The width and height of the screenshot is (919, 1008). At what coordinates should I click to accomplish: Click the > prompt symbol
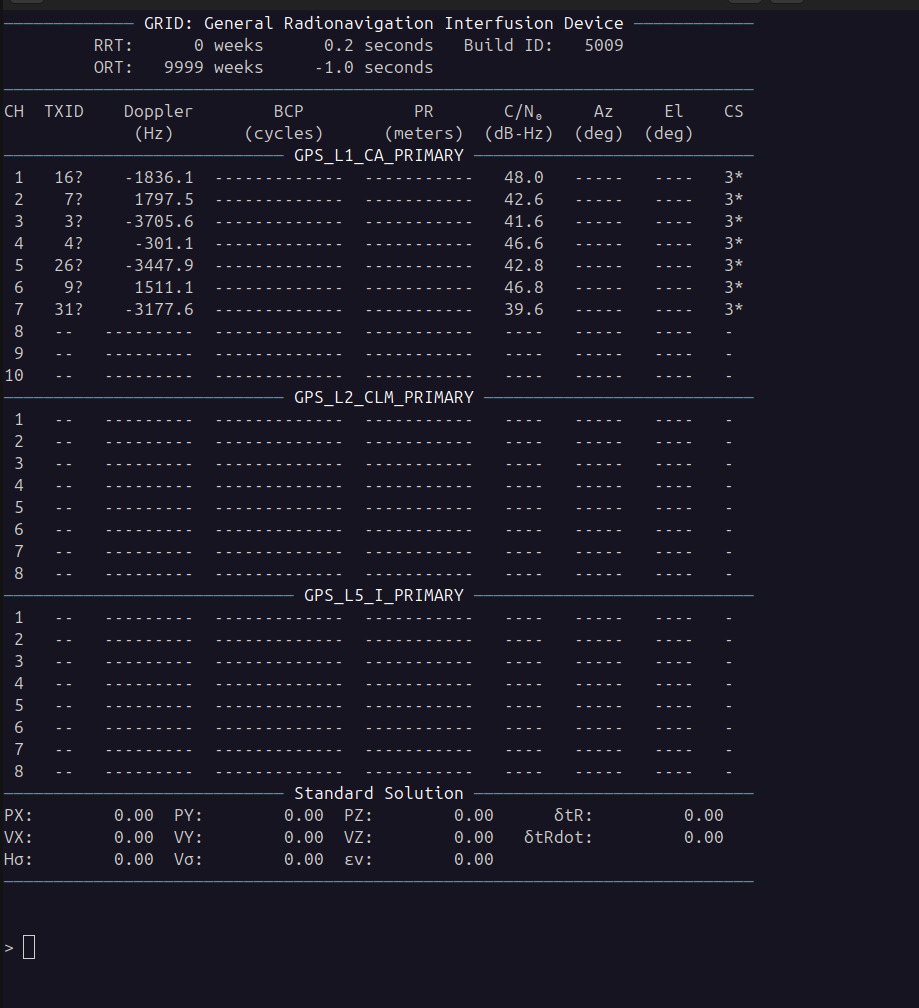9,948
